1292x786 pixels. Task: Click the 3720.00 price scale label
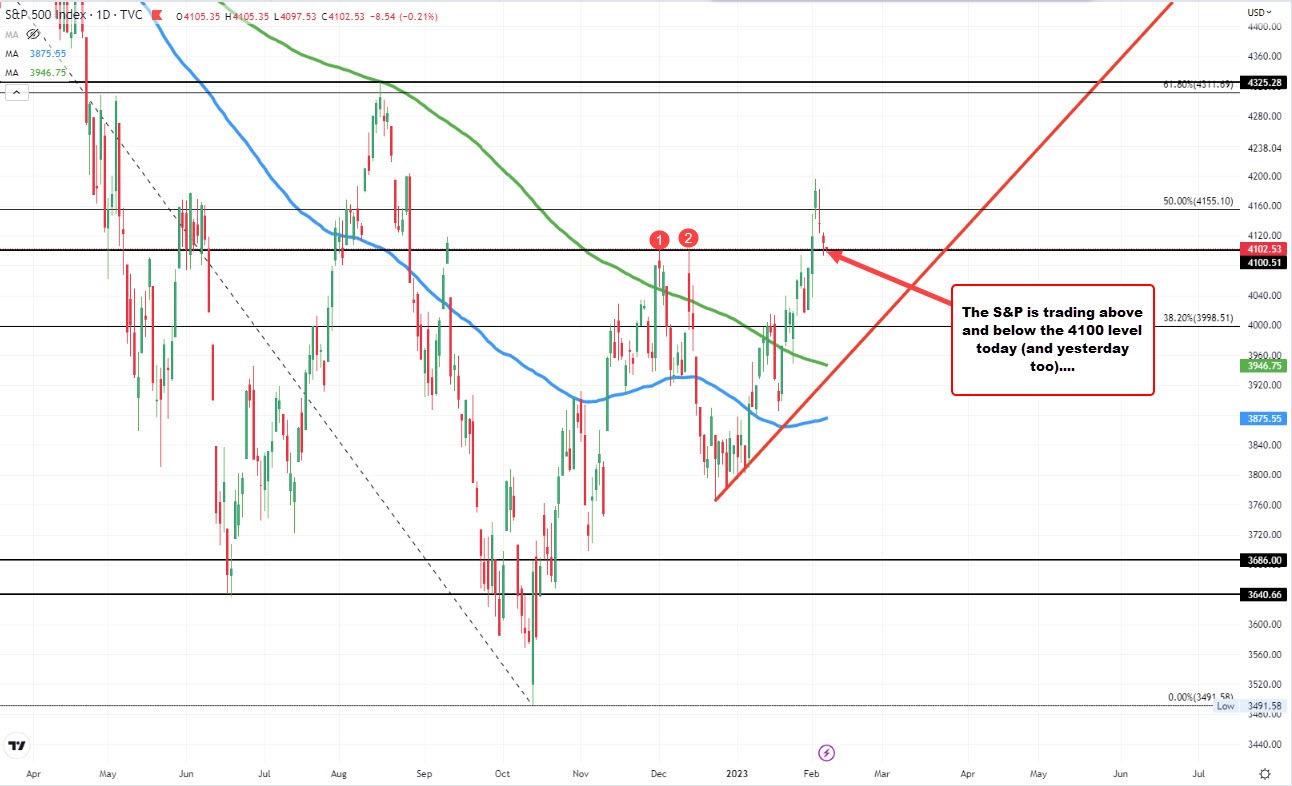pyautogui.click(x=1264, y=535)
